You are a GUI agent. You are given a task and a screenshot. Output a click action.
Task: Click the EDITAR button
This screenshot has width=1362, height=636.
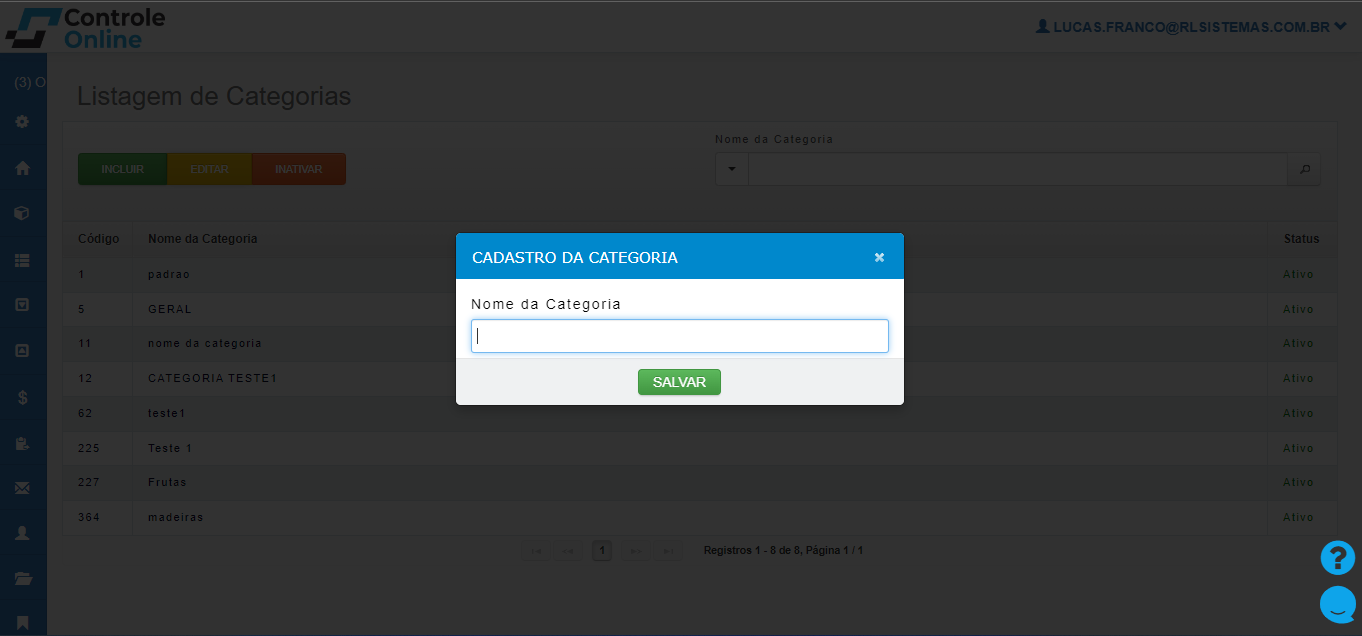pos(209,169)
